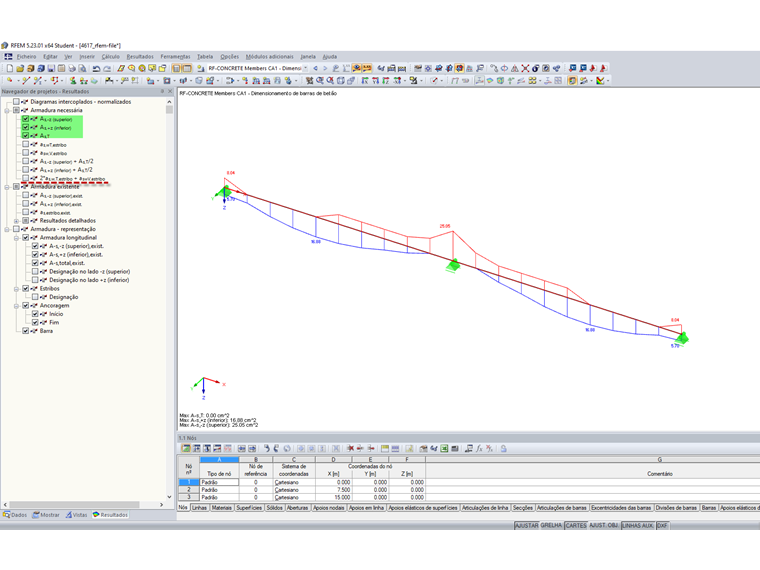The image size is (760, 570).
Task: Uncheck the As,+z (inferior) required reinforcement
Action: (x=25, y=127)
